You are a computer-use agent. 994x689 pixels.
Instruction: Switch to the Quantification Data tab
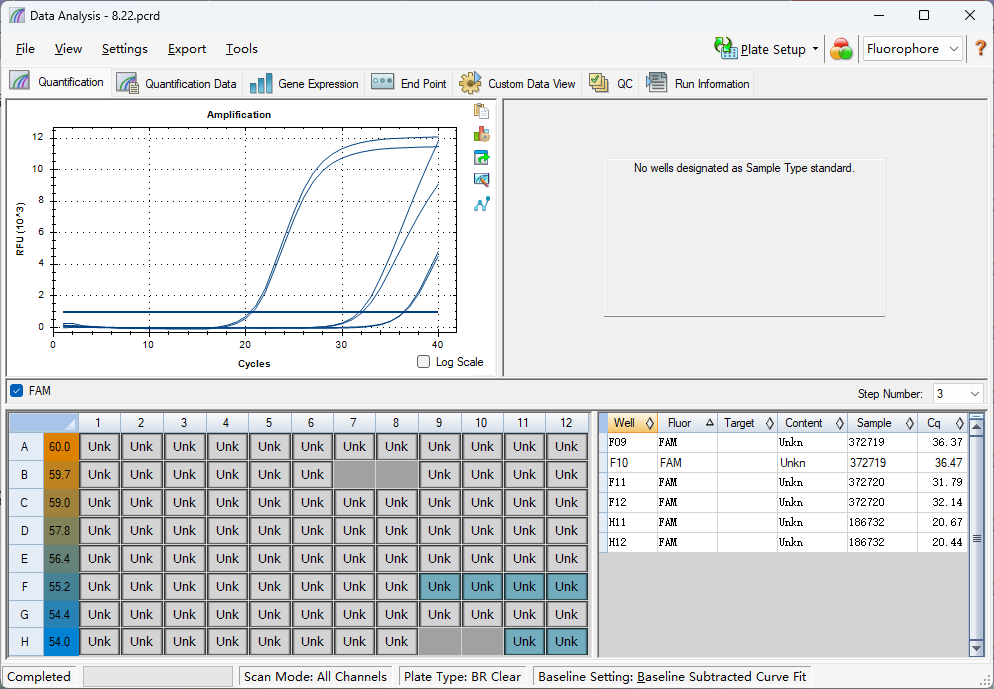pyautogui.click(x=176, y=84)
